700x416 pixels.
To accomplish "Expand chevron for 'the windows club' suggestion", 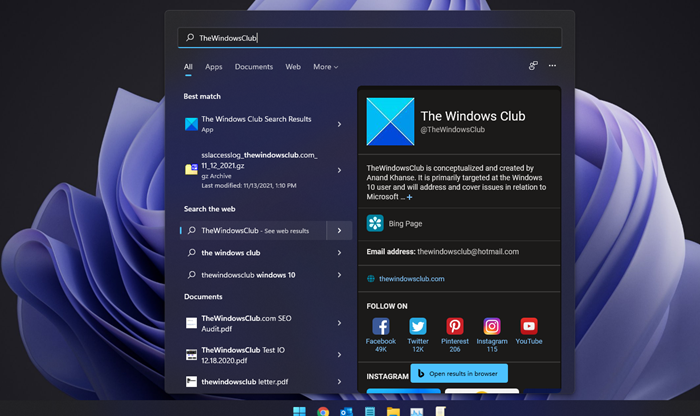I will [x=339, y=253].
